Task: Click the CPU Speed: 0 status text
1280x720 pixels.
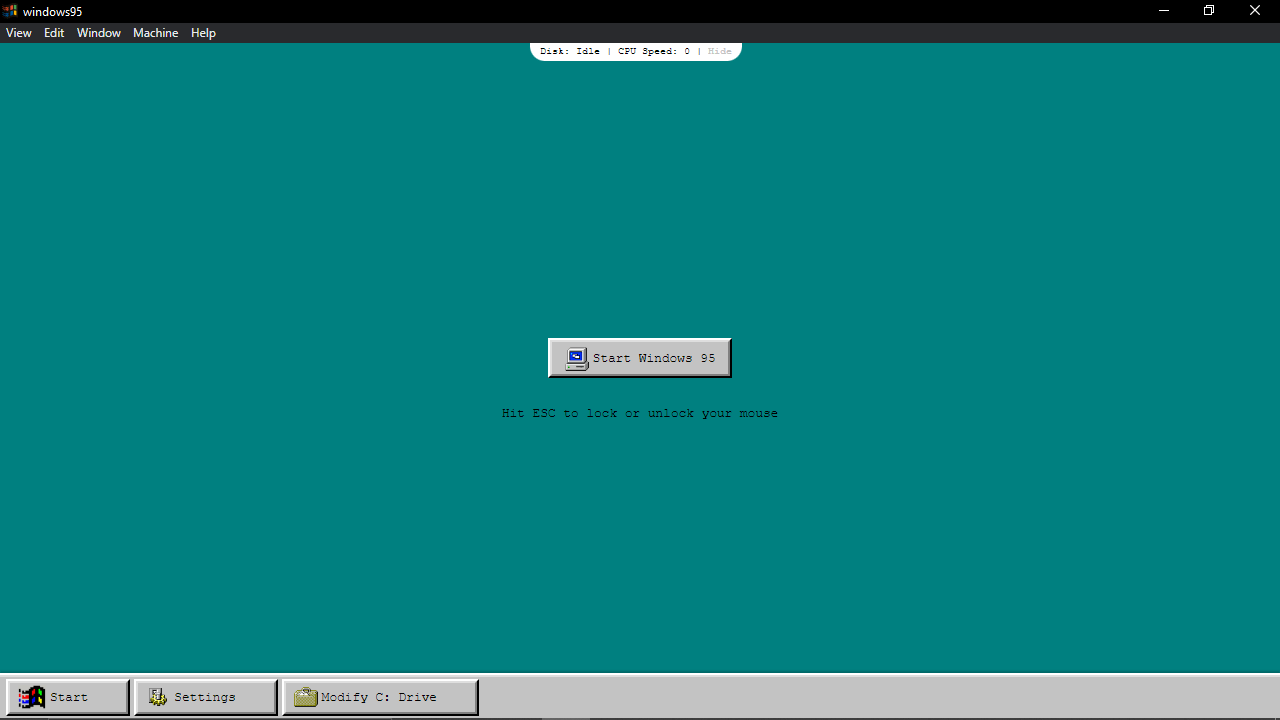Action: pos(654,51)
